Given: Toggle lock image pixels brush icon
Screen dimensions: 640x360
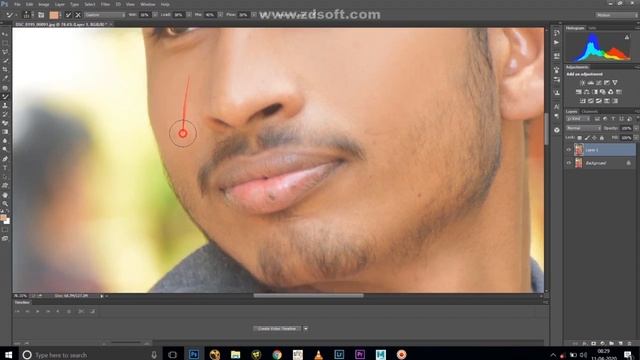Looking at the screenshot, I should tap(587, 138).
